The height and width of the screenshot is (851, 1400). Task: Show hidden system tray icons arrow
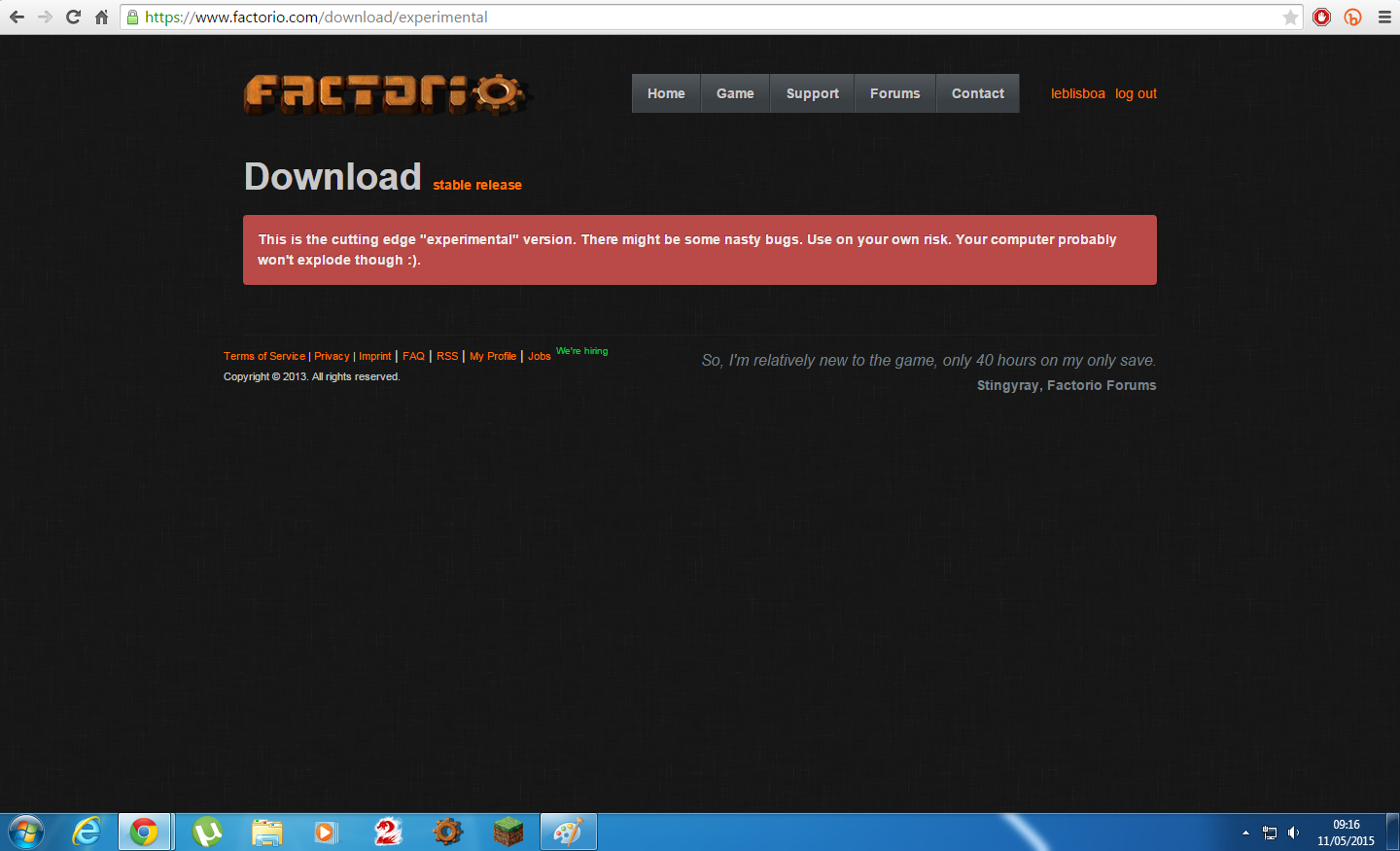point(1245,833)
